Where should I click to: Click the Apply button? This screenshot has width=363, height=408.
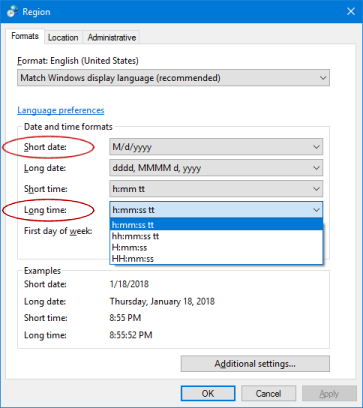[329, 394]
